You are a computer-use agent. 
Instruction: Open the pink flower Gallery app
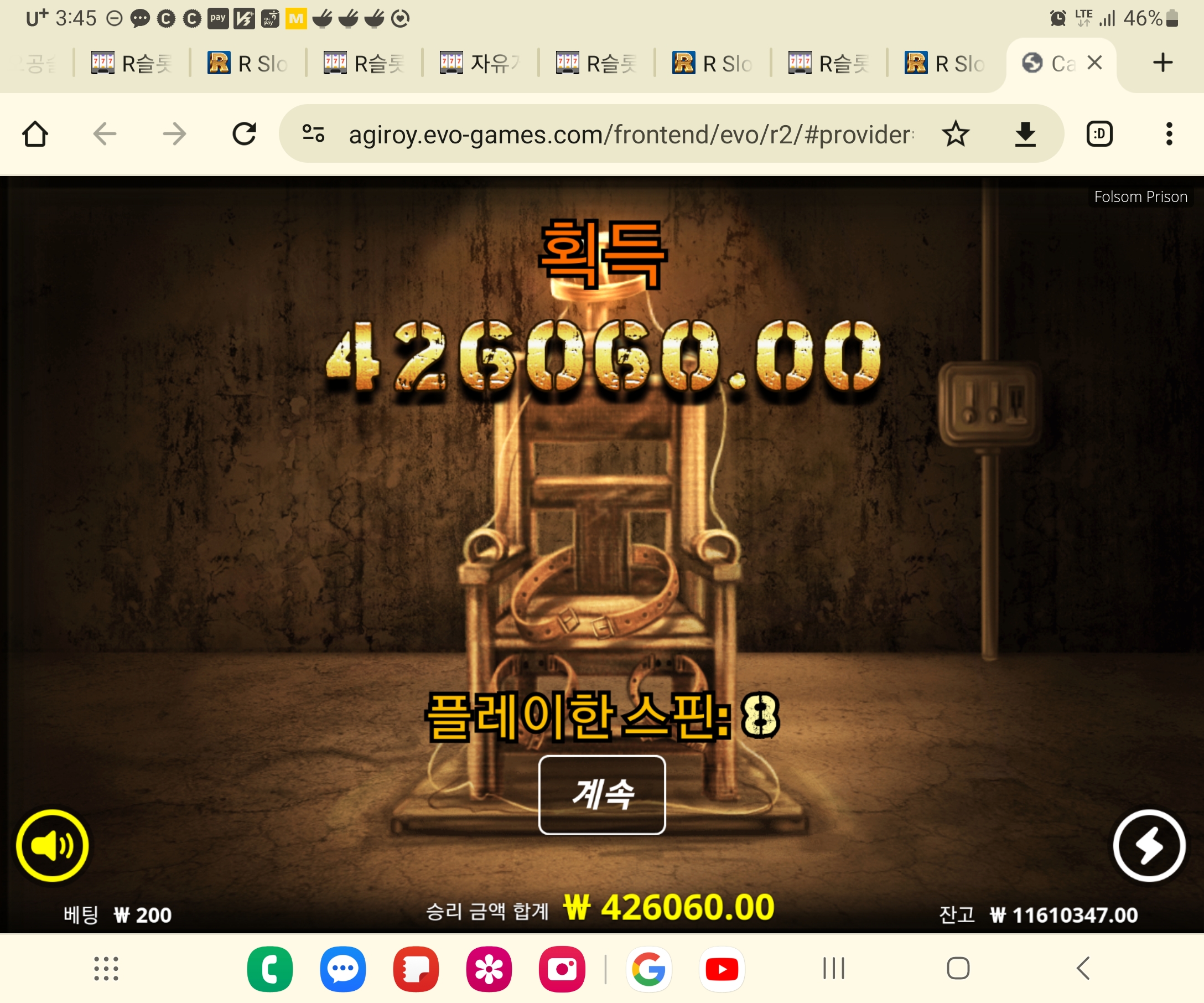pos(489,969)
